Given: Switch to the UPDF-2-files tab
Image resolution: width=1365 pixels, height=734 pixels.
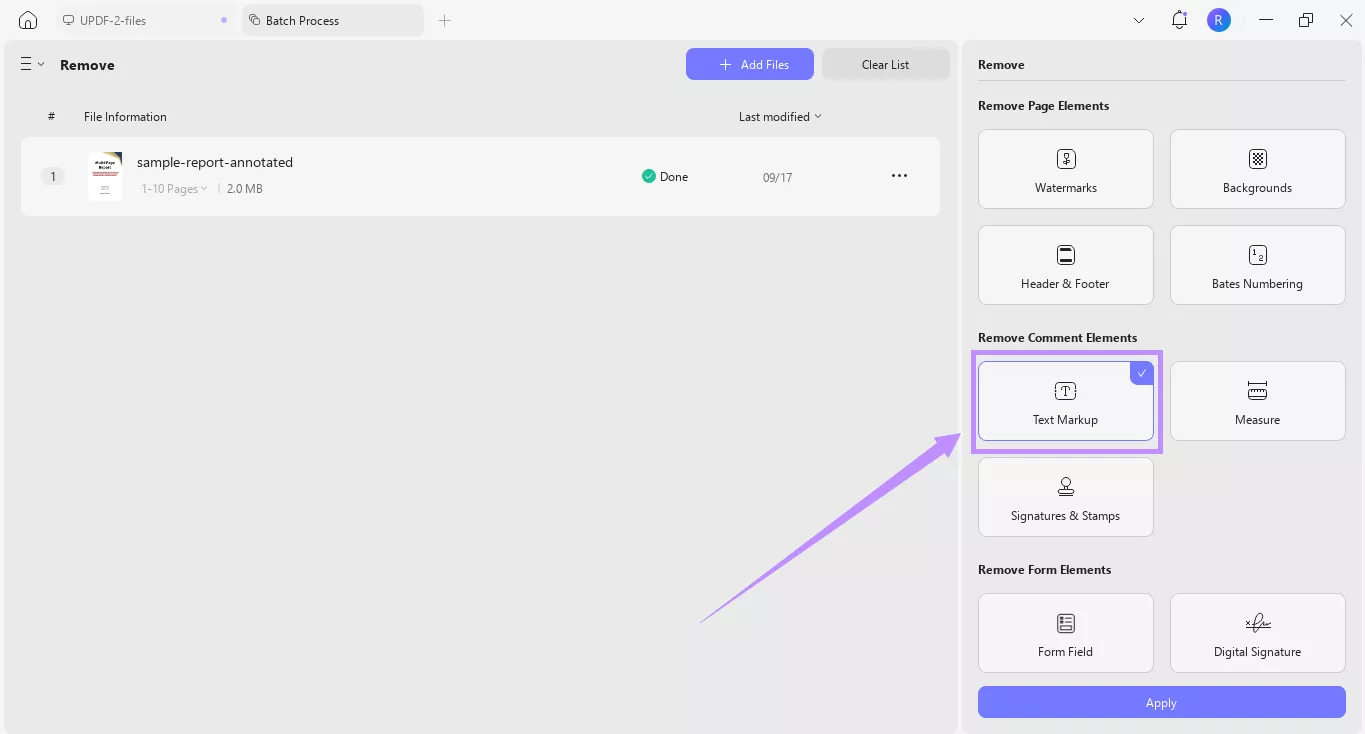Looking at the screenshot, I should [113, 19].
